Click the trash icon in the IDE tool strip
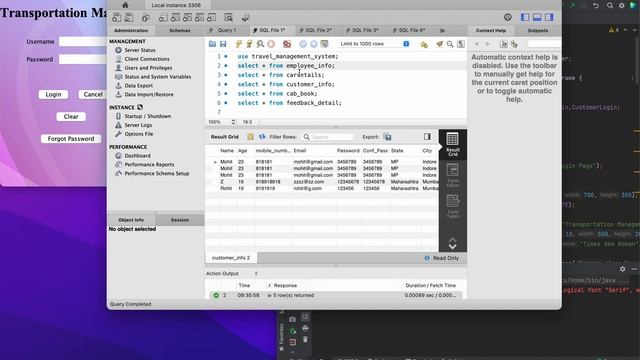The image size is (640, 360). pos(305,340)
